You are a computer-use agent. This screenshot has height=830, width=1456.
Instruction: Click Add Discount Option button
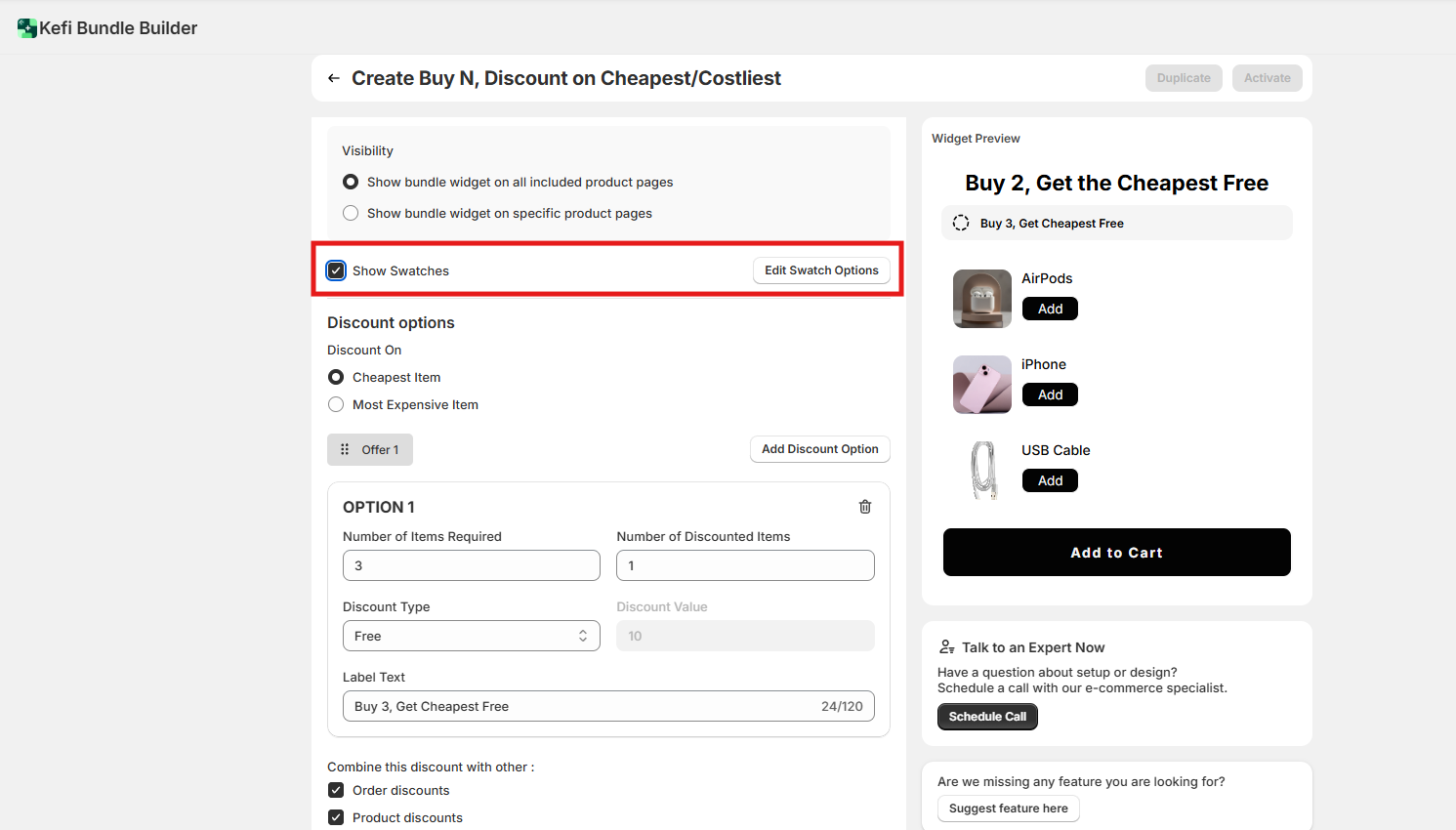coord(819,449)
